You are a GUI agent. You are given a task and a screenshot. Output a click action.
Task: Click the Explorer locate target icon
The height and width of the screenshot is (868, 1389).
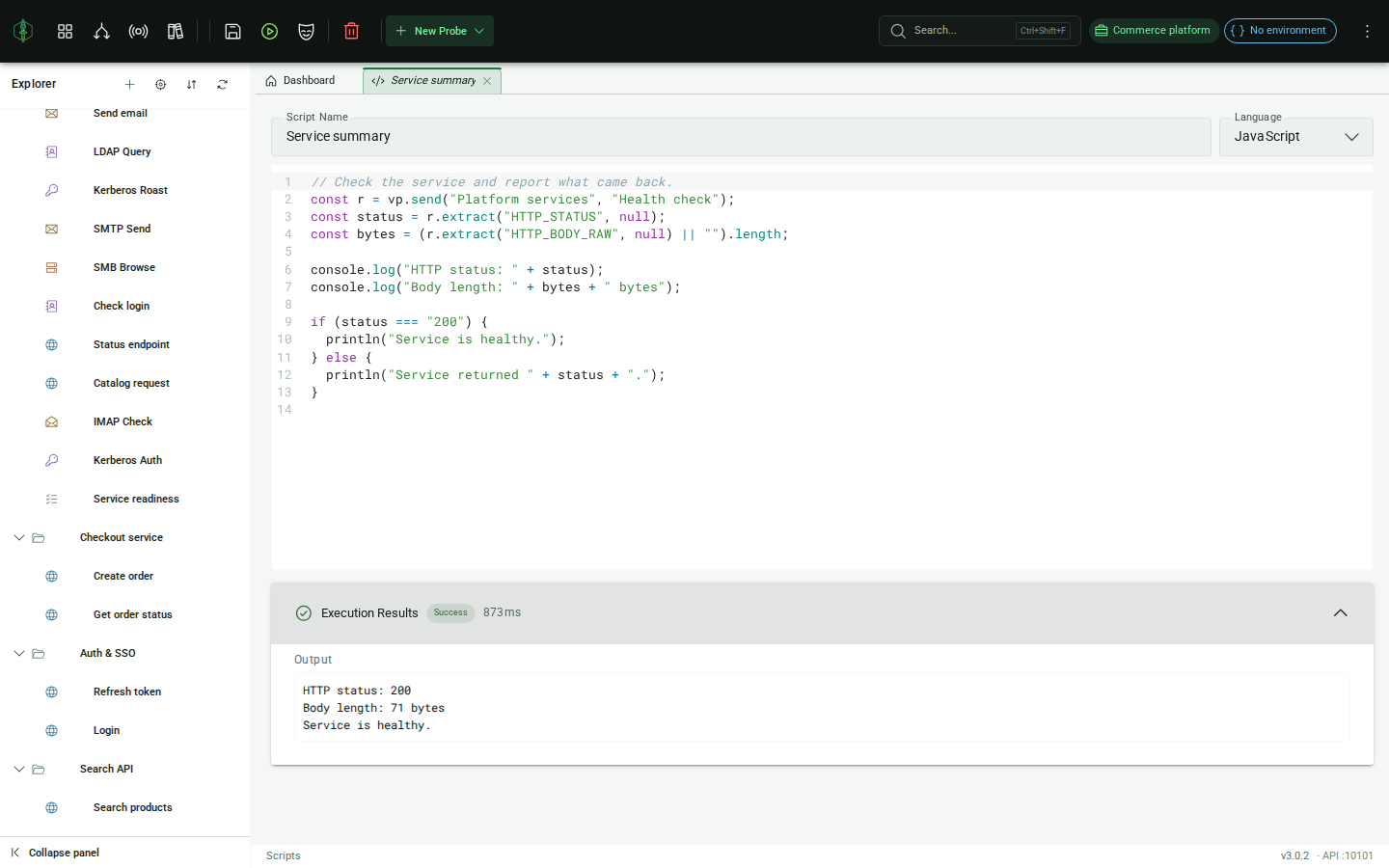pyautogui.click(x=160, y=84)
